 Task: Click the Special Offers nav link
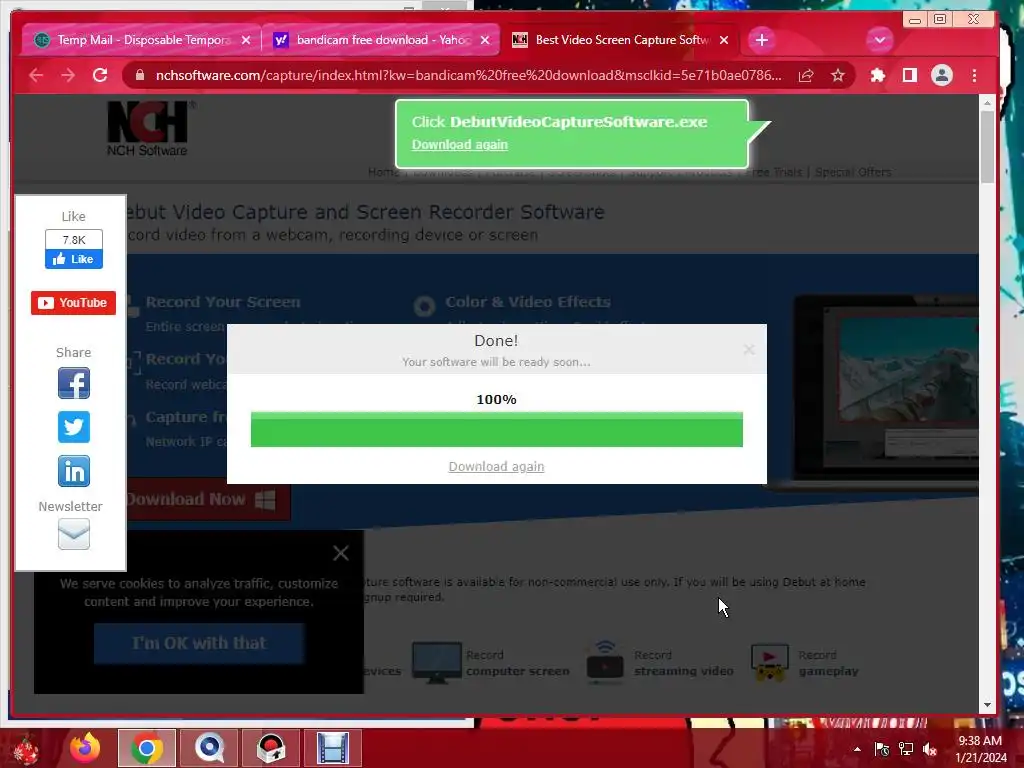pyautogui.click(x=853, y=172)
